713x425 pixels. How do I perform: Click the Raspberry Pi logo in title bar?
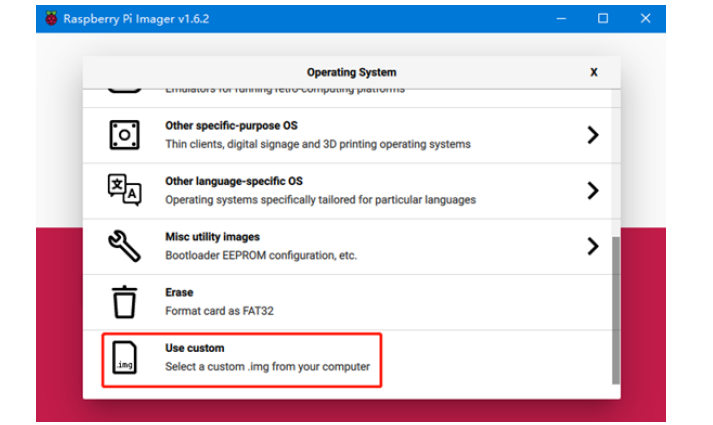point(51,18)
